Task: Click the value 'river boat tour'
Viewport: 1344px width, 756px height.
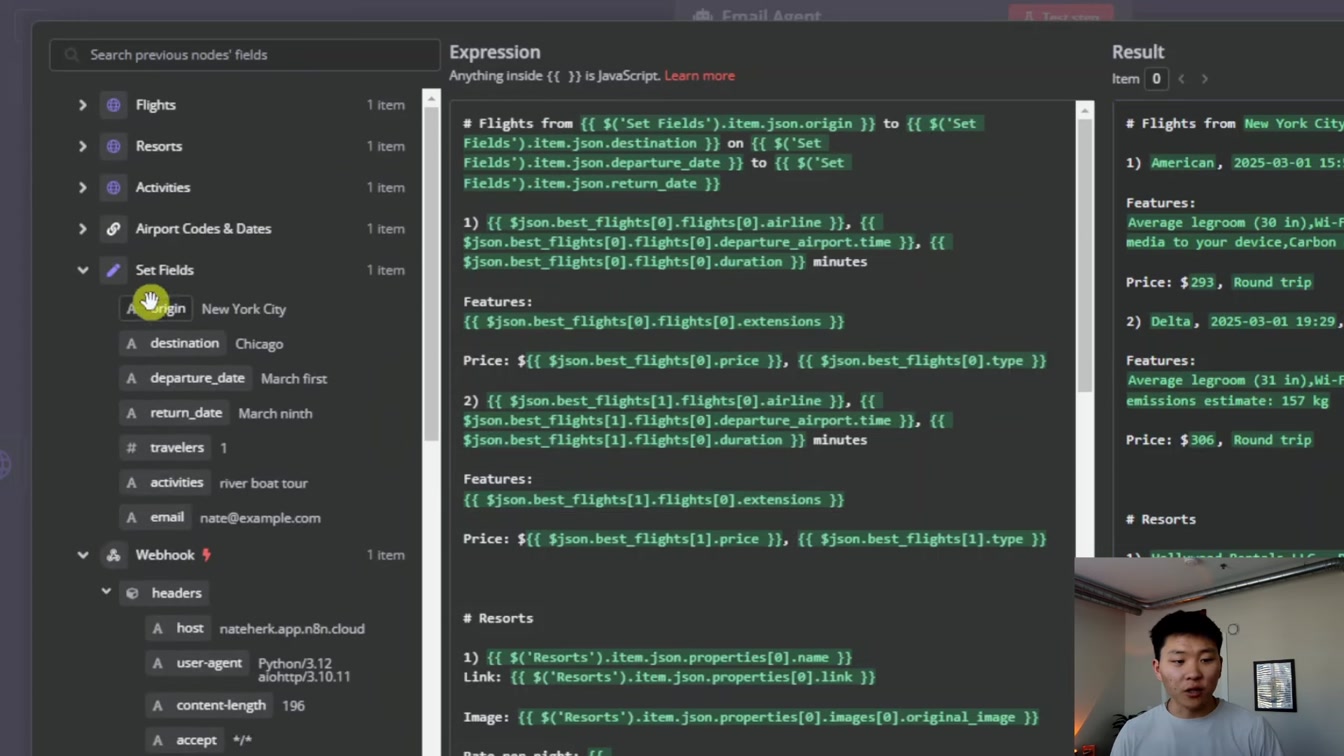Action: pos(264,483)
